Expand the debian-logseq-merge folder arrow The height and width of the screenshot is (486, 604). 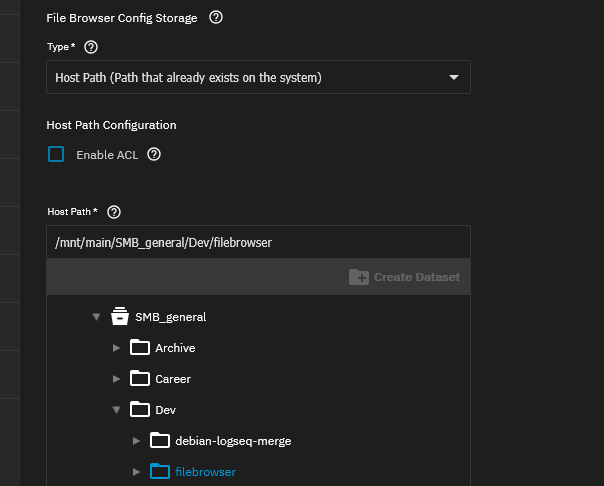tap(136, 441)
